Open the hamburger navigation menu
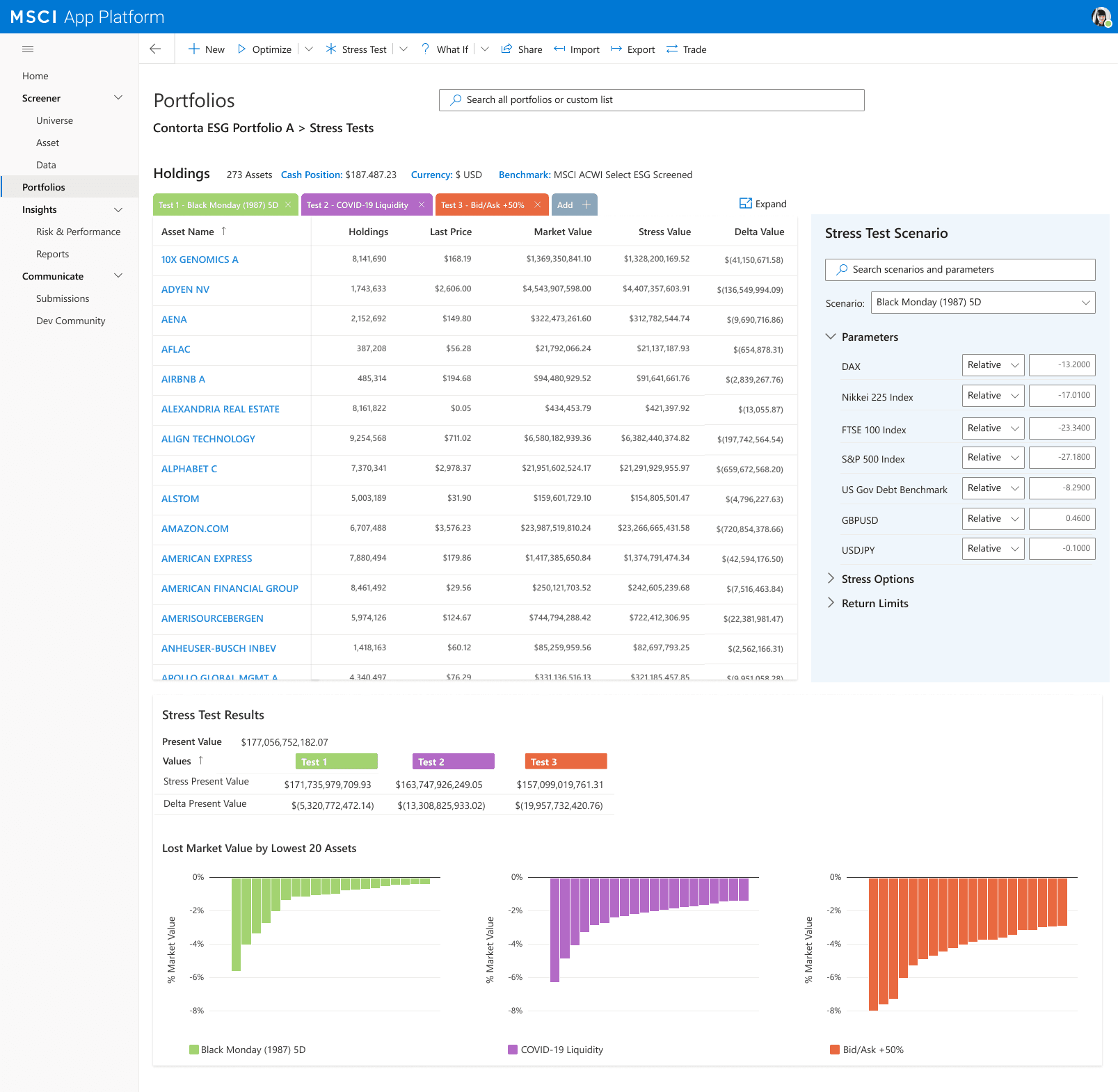1118x1092 pixels. coord(28,49)
